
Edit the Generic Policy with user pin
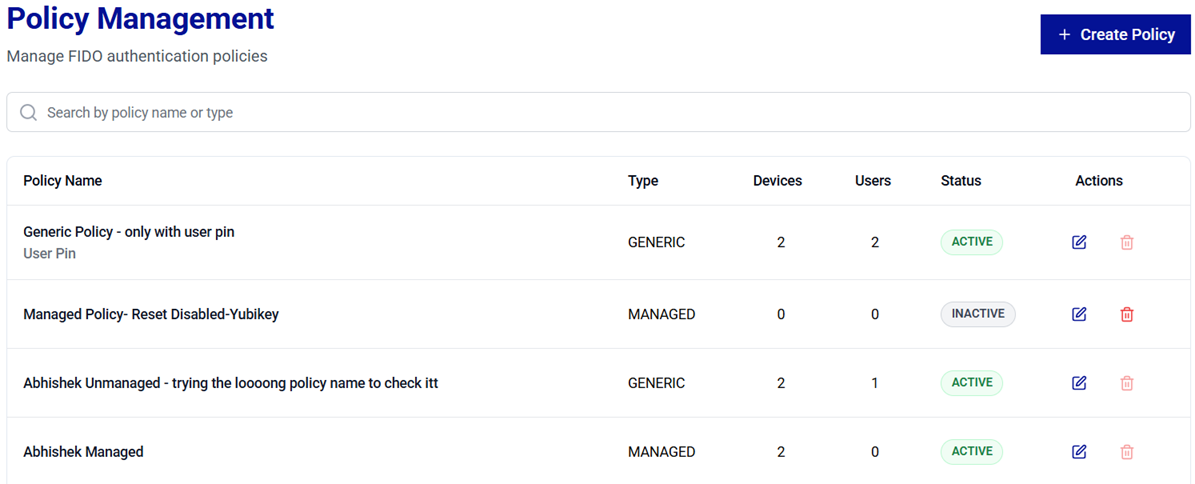pos(1079,242)
